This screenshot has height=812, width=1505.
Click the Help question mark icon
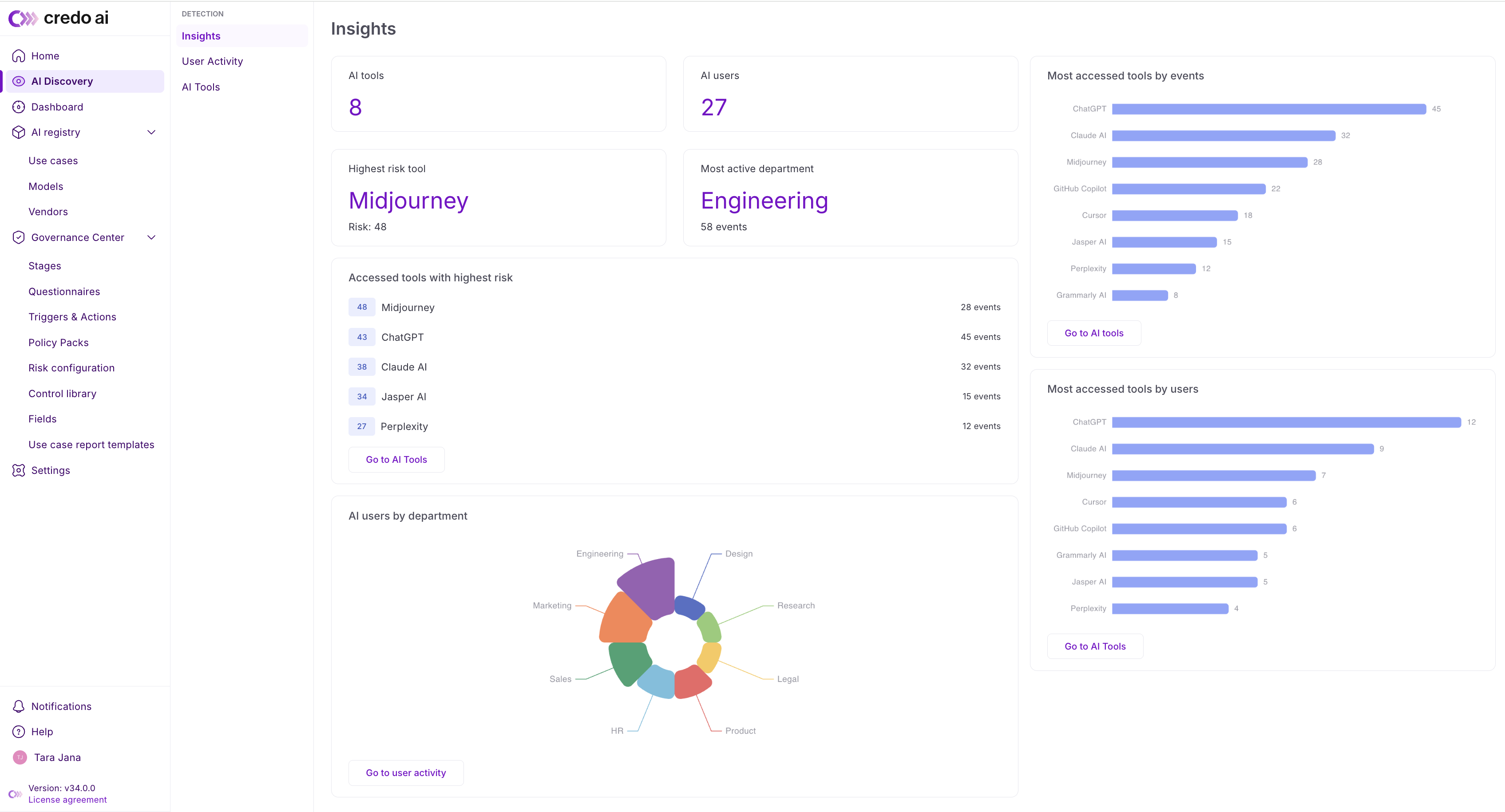coord(19,731)
